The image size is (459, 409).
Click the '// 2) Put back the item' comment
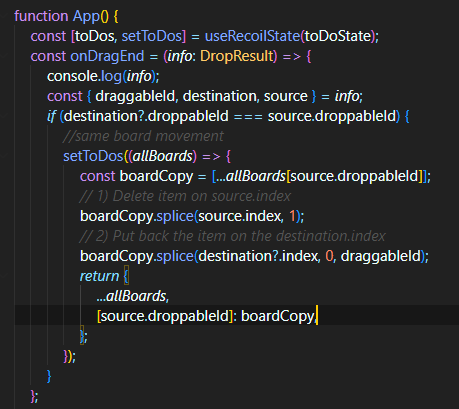click(233, 236)
